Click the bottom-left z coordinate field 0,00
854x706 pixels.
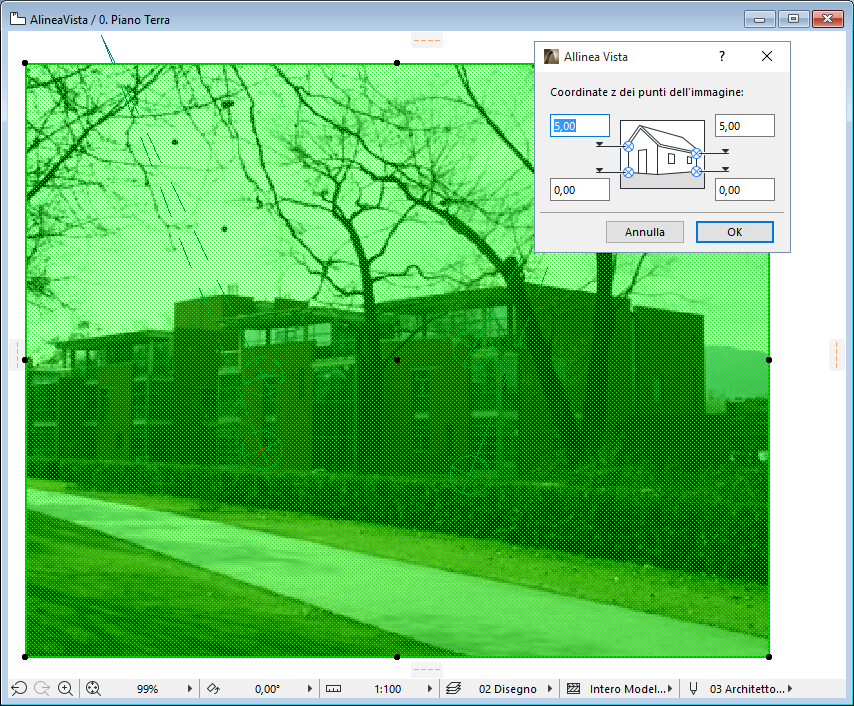[580, 190]
